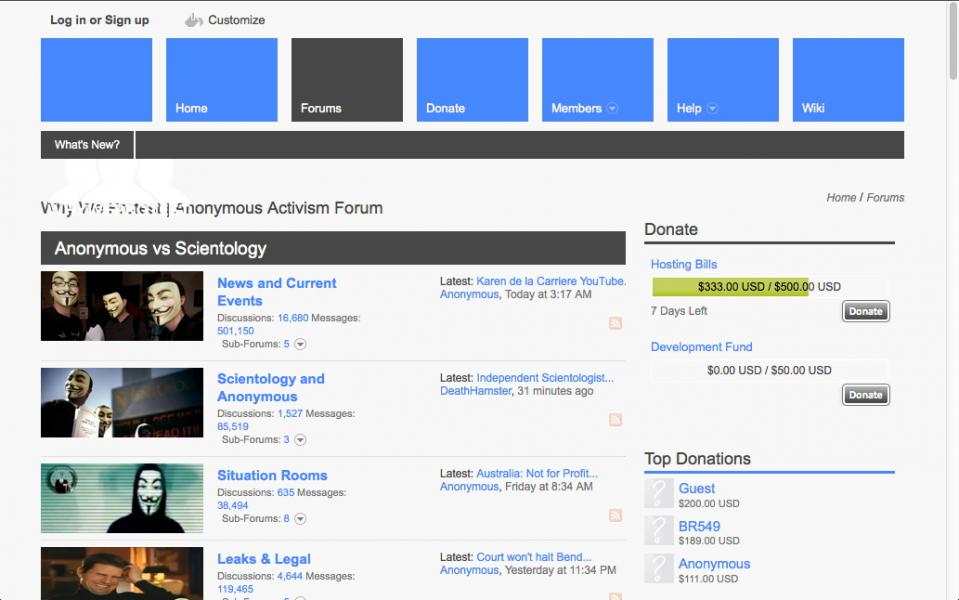Screen dimensions: 959x600
Task: Open the Home navigation tile
Action: [221, 80]
